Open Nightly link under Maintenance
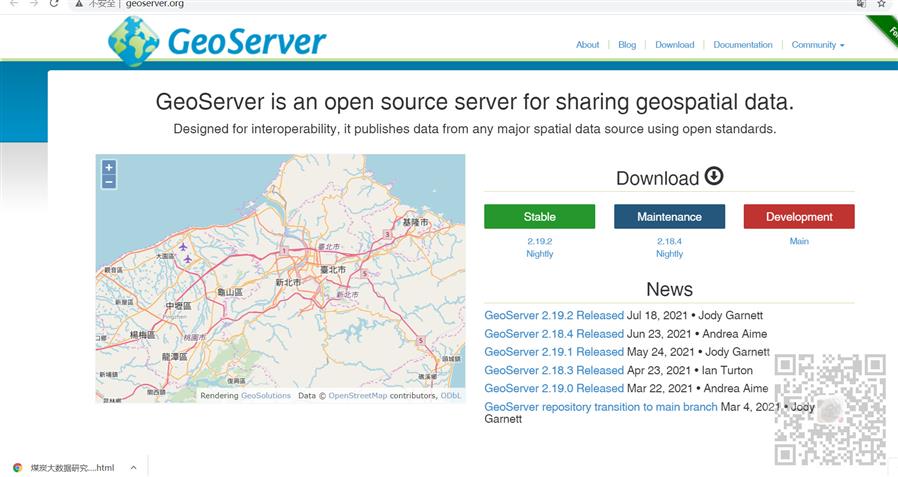The height and width of the screenshot is (477, 898). [669, 254]
